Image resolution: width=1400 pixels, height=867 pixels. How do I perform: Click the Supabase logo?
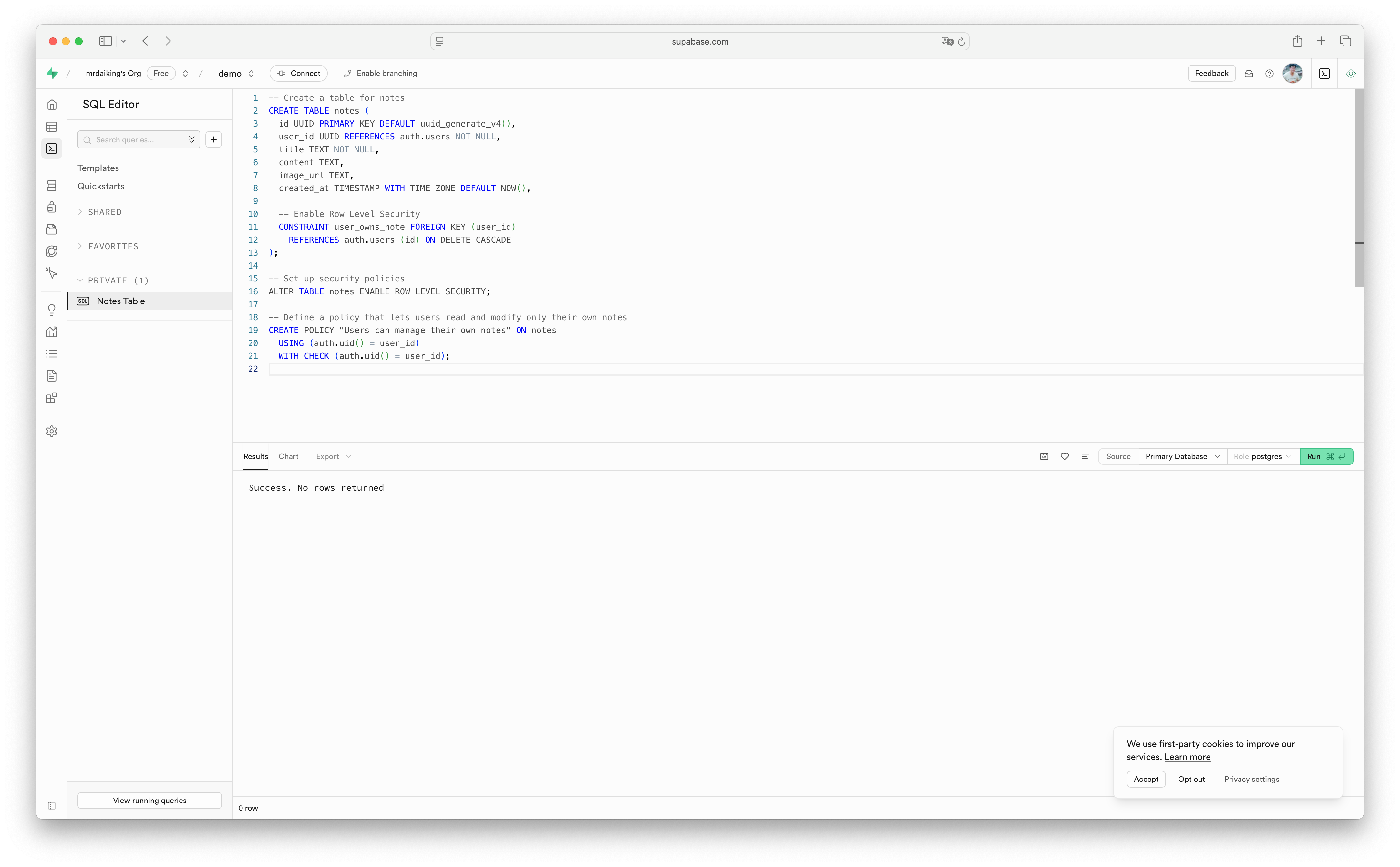52,73
